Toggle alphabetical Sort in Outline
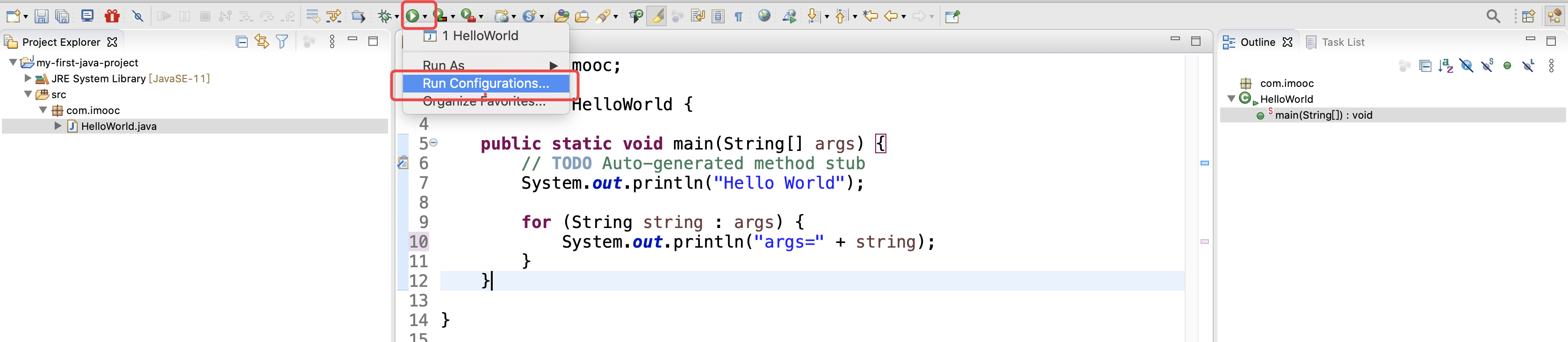Viewport: 1568px width, 342px height. point(1446,66)
